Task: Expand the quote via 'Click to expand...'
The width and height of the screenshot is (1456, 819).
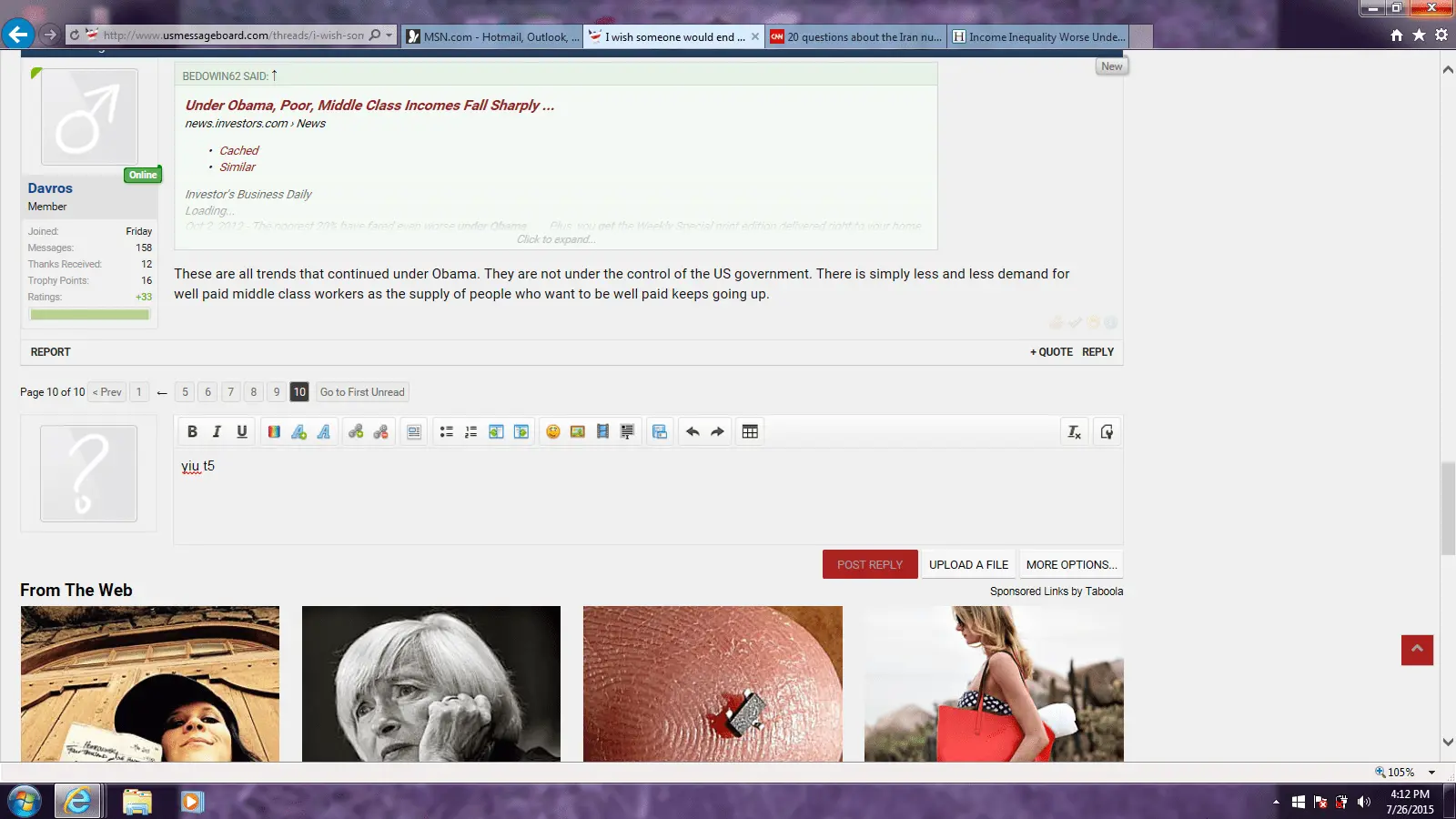Action: (556, 239)
